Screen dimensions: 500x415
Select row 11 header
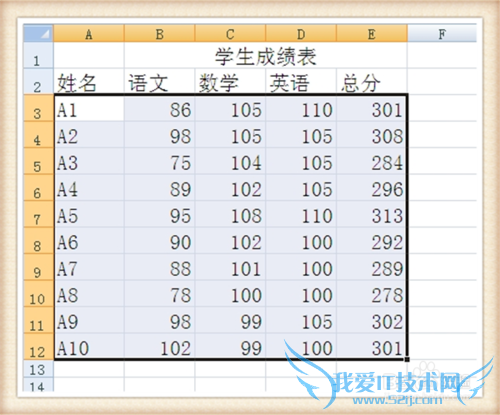38,320
